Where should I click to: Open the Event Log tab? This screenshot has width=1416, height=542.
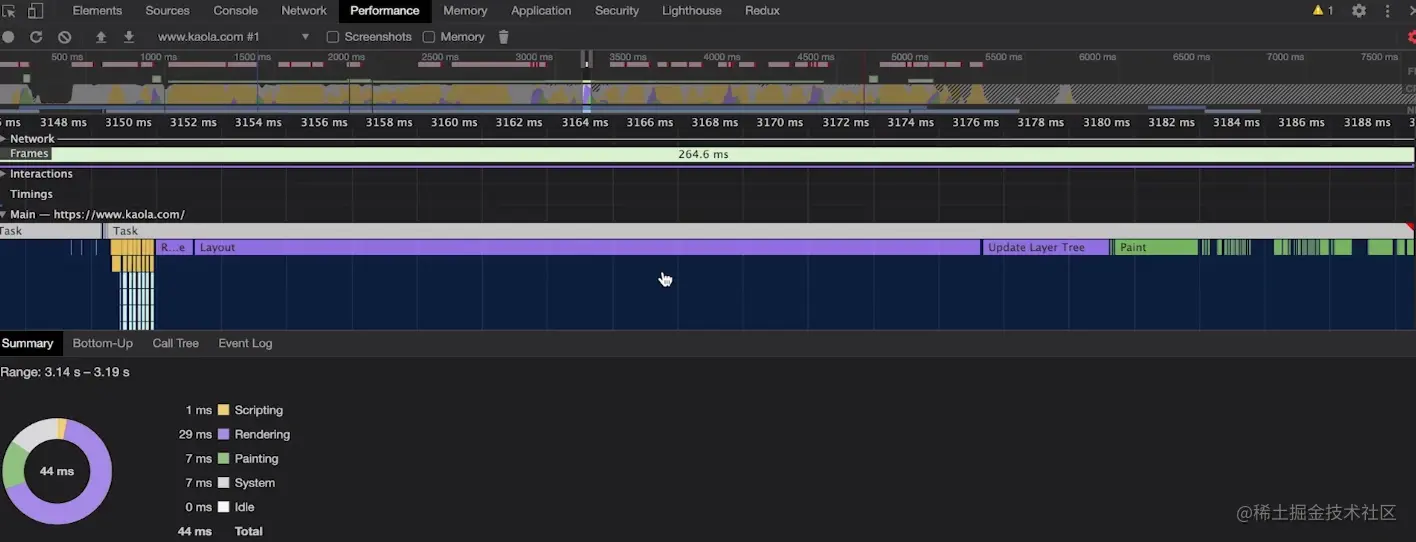tap(245, 343)
